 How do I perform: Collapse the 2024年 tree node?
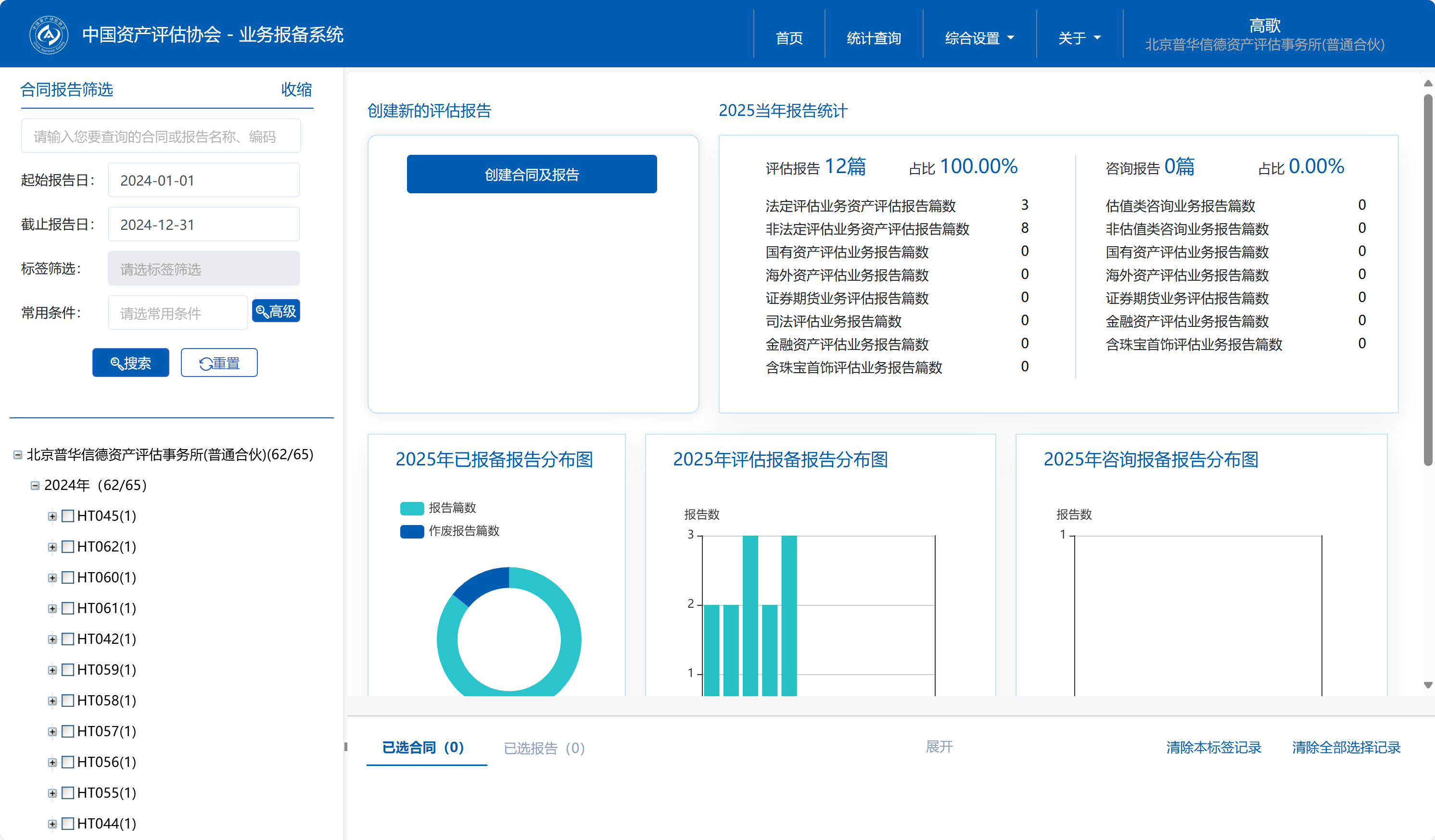[35, 486]
